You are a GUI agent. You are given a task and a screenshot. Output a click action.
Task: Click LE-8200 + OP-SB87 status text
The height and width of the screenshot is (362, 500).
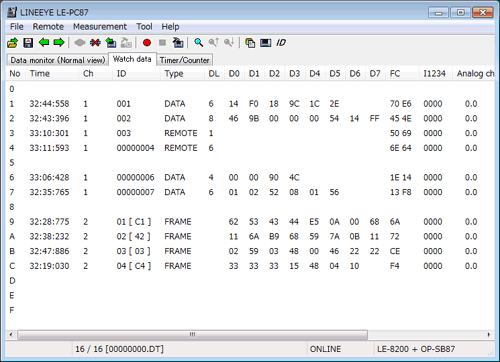point(416,349)
